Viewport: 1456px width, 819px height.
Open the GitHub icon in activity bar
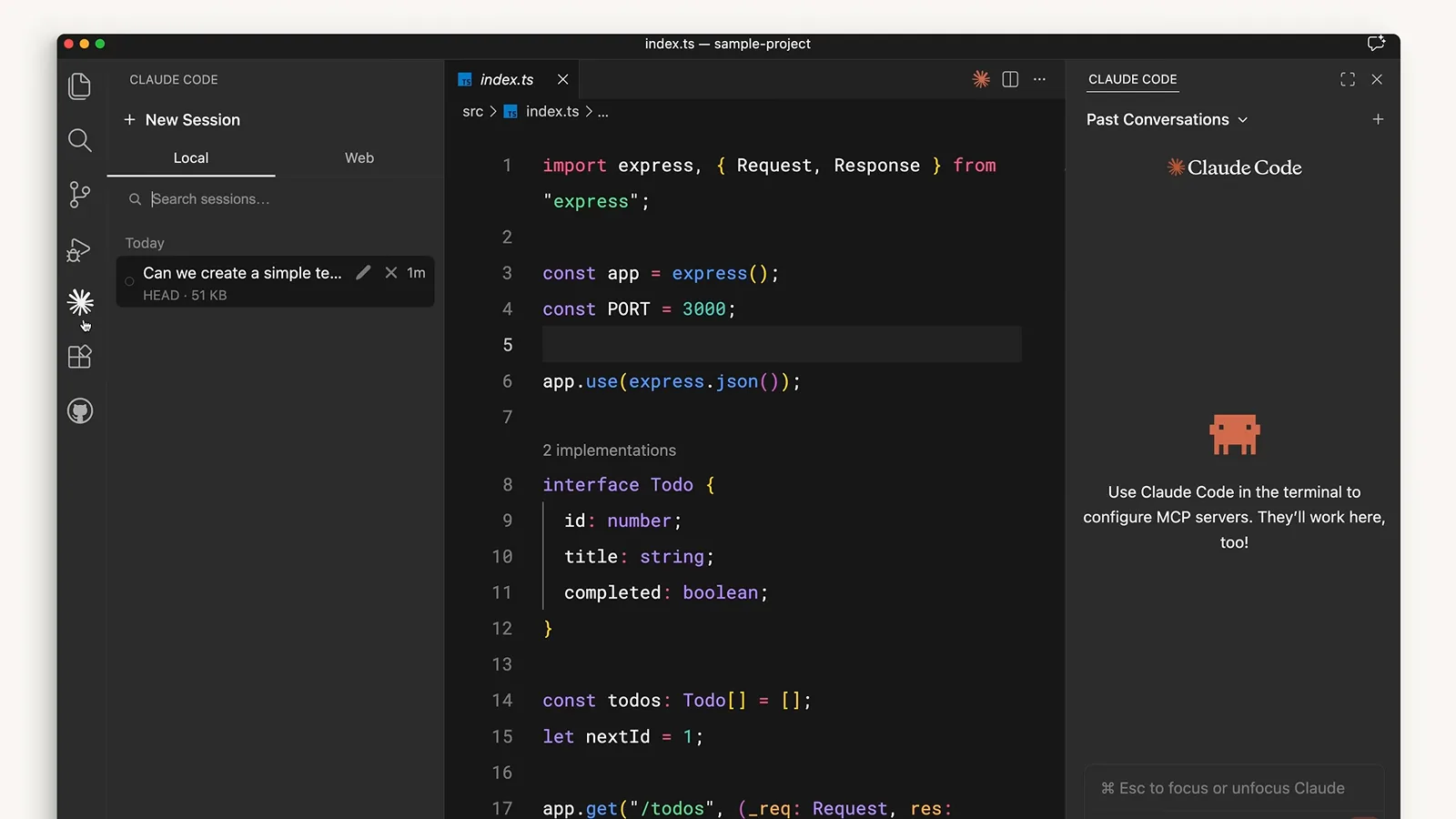point(80,411)
